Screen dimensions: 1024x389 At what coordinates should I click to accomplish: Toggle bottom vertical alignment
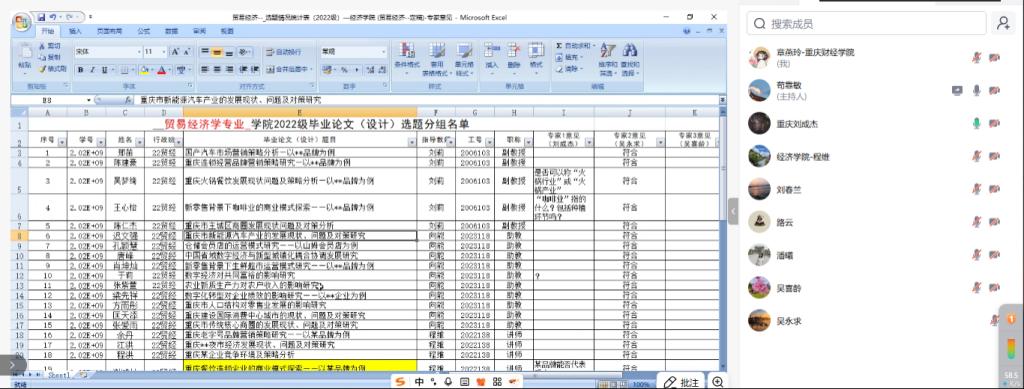pyautogui.click(x=229, y=52)
